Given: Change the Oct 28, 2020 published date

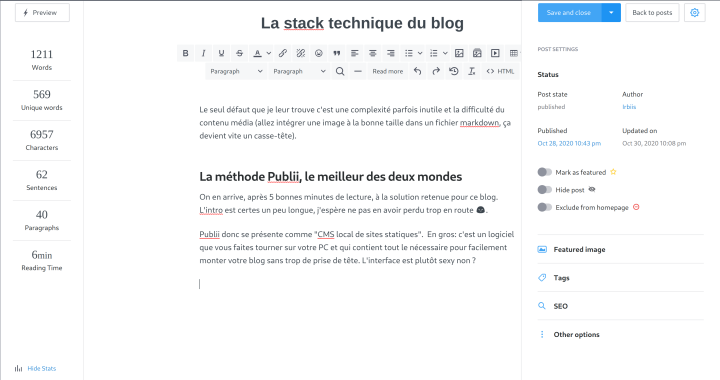Looking at the screenshot, I should tap(569, 143).
